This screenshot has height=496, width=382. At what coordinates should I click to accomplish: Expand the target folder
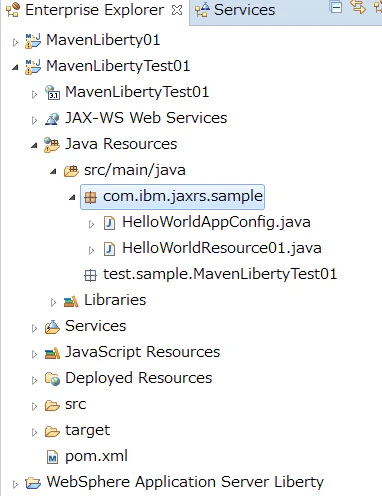tap(34, 432)
